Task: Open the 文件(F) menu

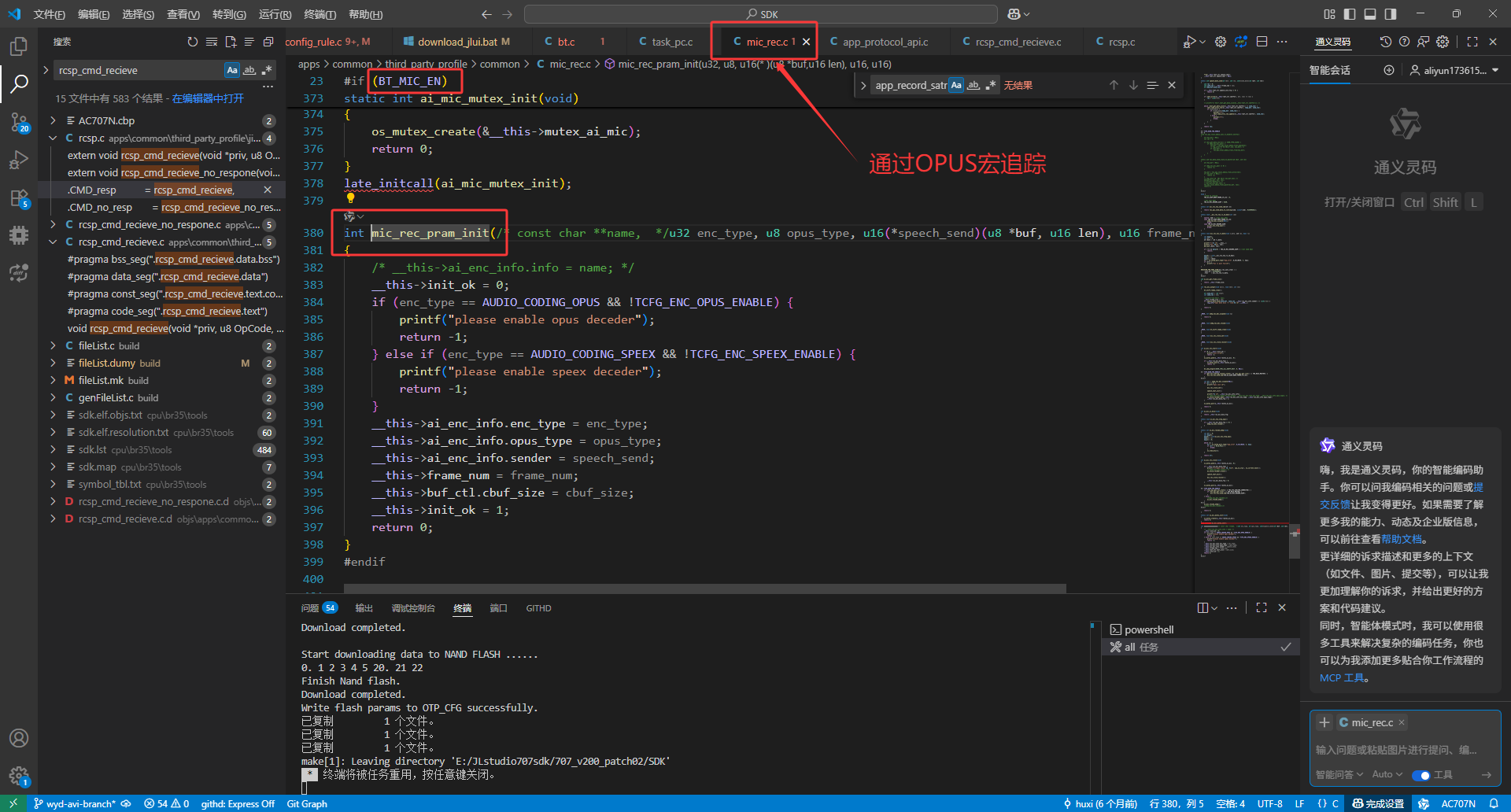Action: (x=50, y=14)
